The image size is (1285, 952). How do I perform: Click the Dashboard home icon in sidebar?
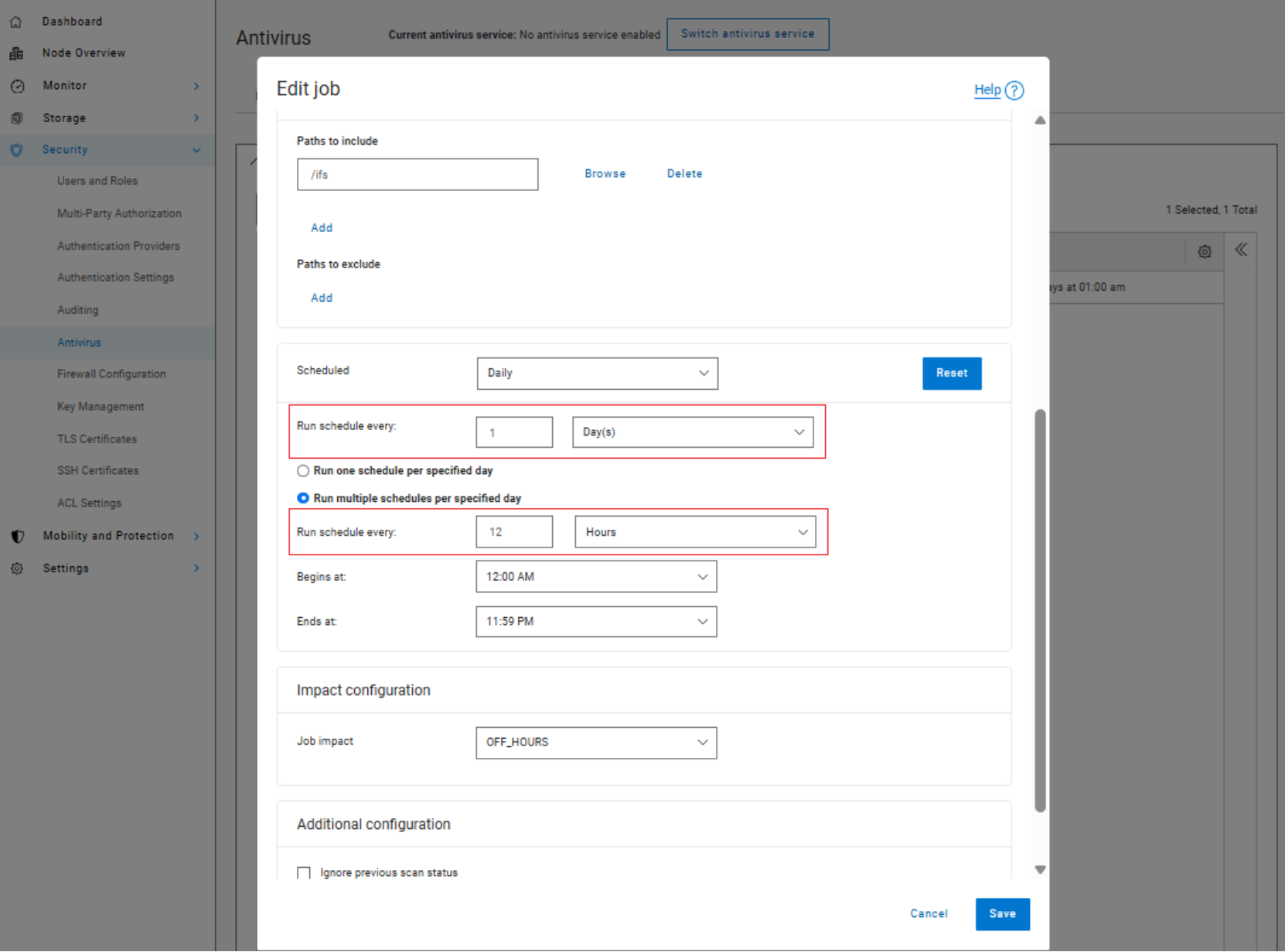tap(16, 22)
